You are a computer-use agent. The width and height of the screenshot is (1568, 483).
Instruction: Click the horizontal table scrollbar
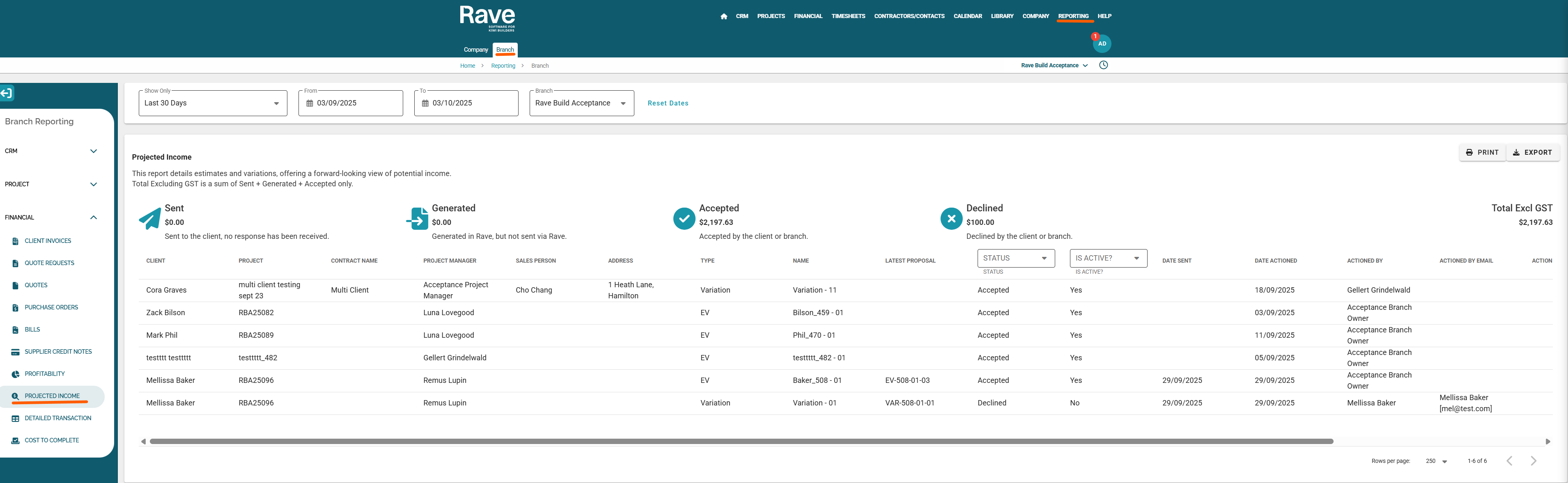coord(741,442)
